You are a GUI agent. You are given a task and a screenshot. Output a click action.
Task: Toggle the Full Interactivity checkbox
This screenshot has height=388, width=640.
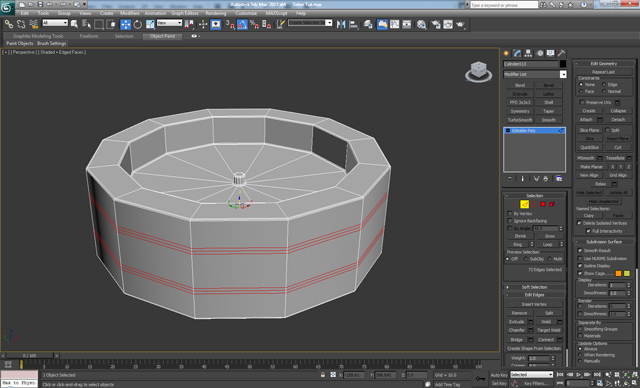click(x=588, y=231)
